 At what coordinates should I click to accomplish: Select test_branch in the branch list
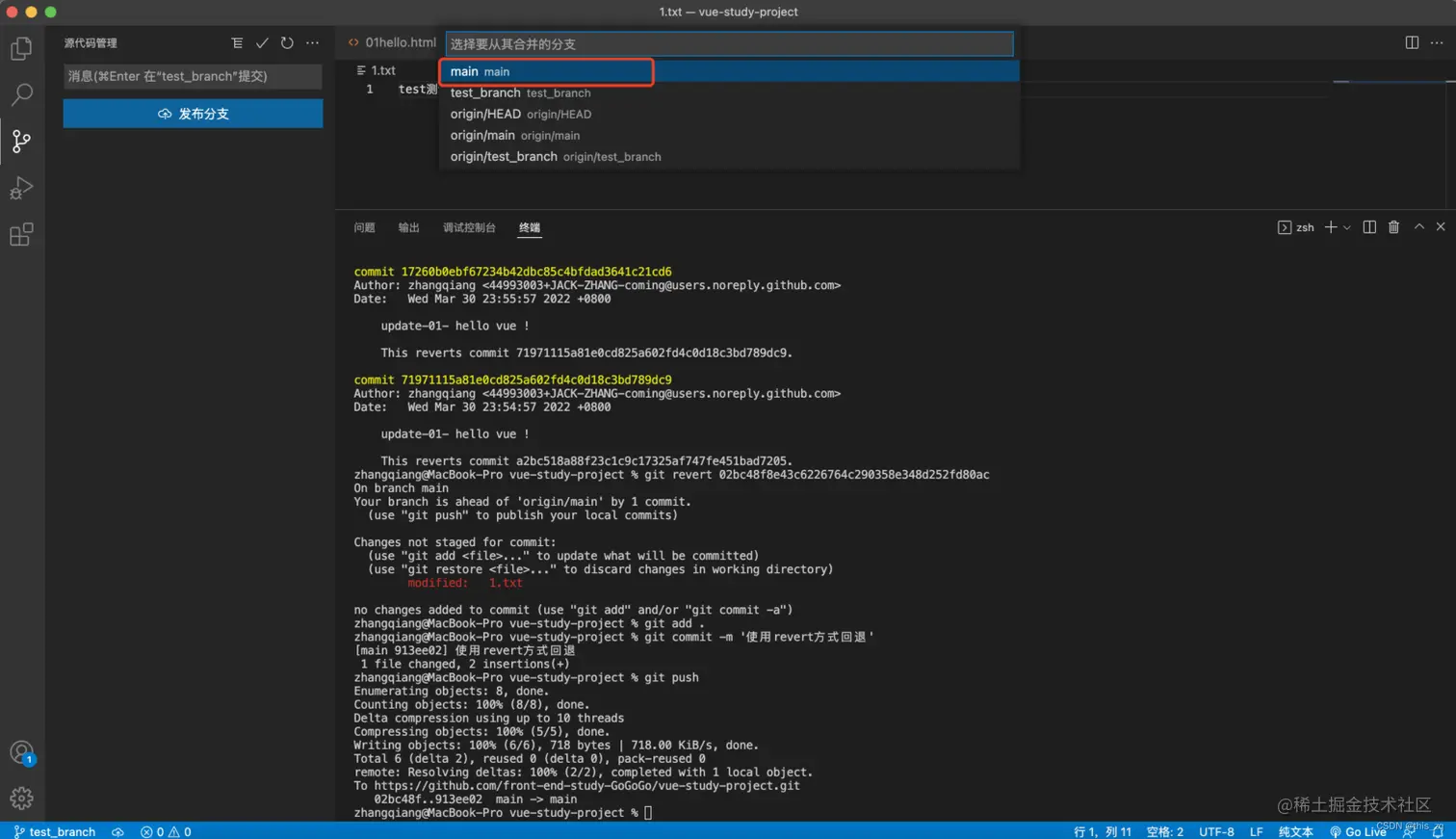pos(730,92)
